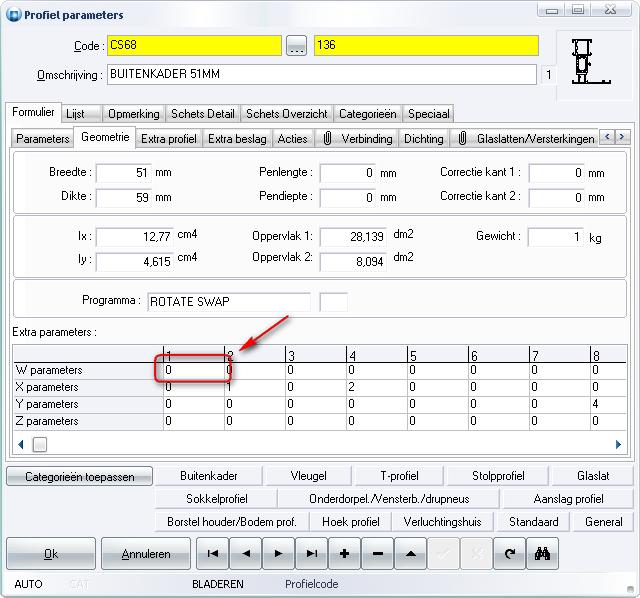
Task: Choose the Standaard button
Action: click(533, 522)
